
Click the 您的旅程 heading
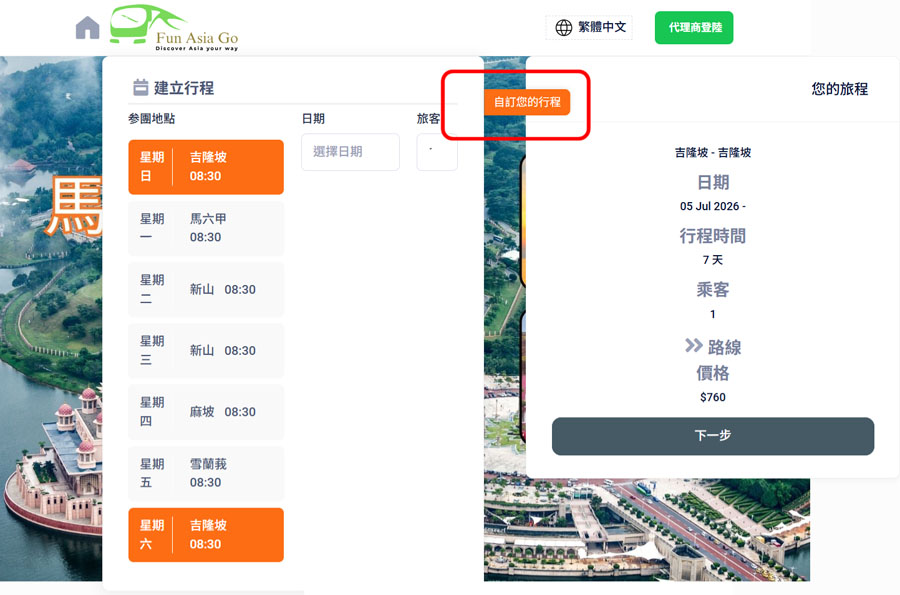[x=839, y=89]
